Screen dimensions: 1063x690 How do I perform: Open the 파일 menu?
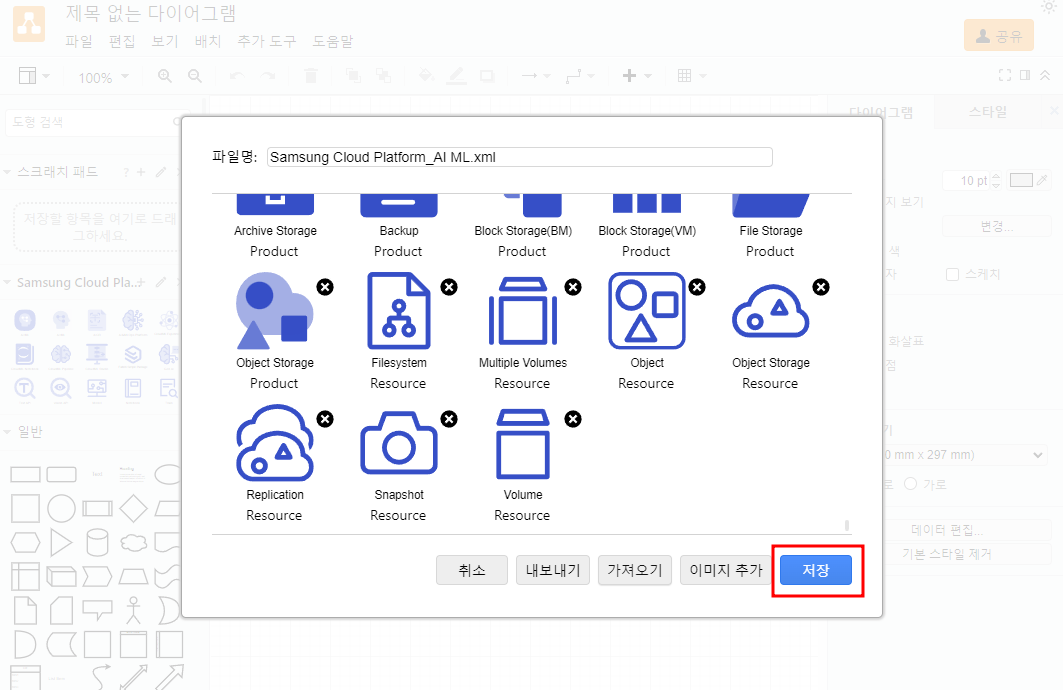point(79,41)
